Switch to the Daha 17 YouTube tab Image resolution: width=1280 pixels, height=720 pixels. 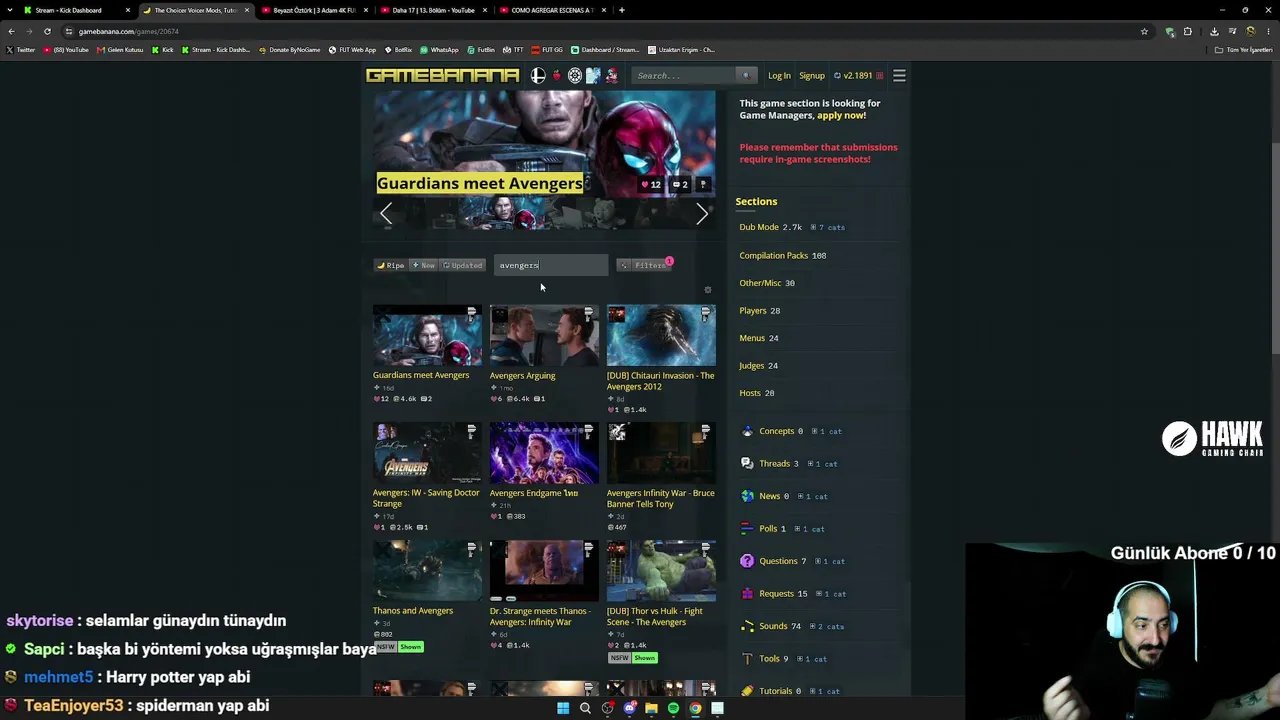(x=433, y=10)
